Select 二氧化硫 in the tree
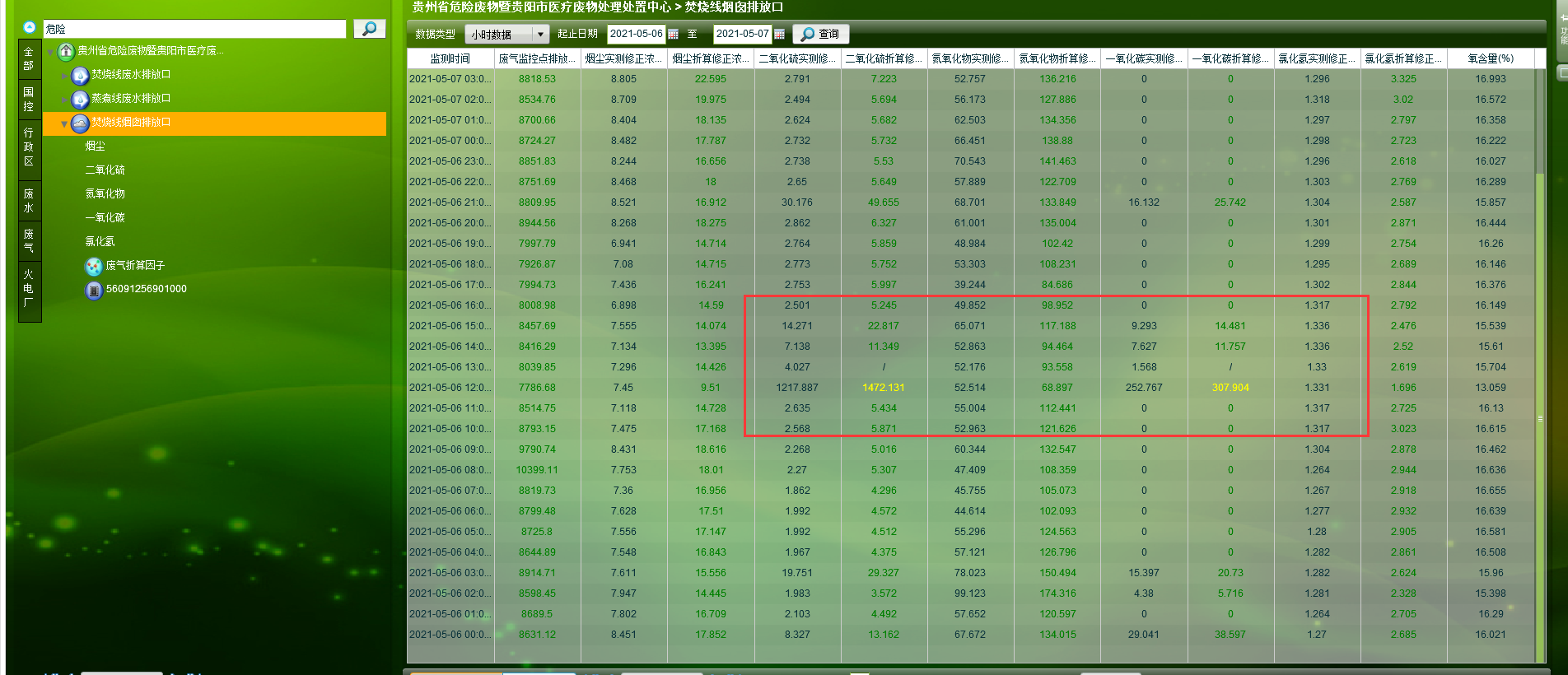Image resolution: width=1568 pixels, height=675 pixels. coord(105,170)
